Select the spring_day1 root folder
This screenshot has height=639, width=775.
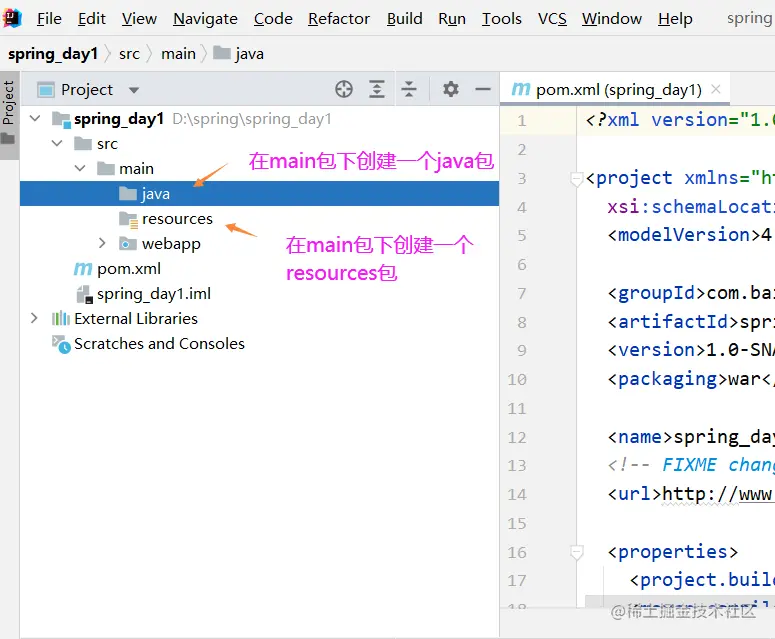119,119
